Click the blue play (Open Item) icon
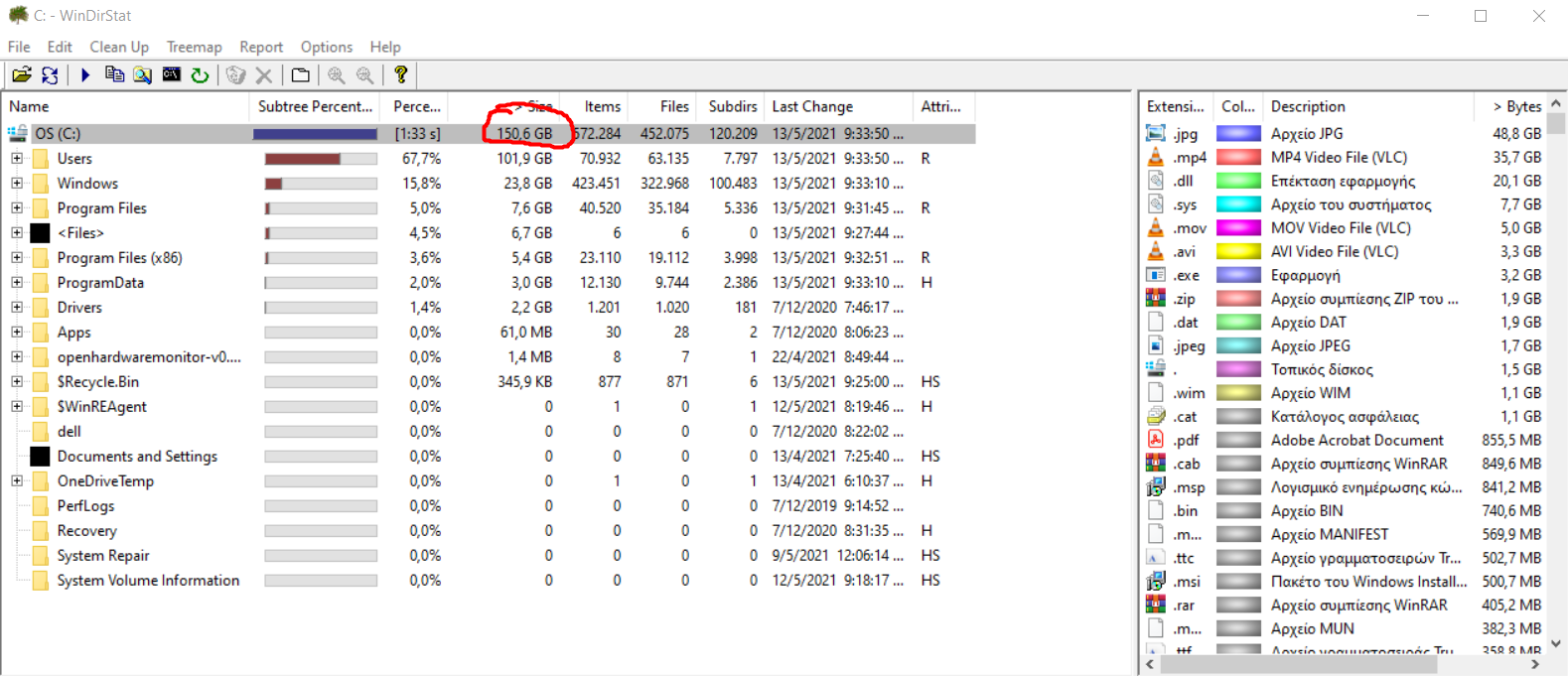 coord(85,75)
